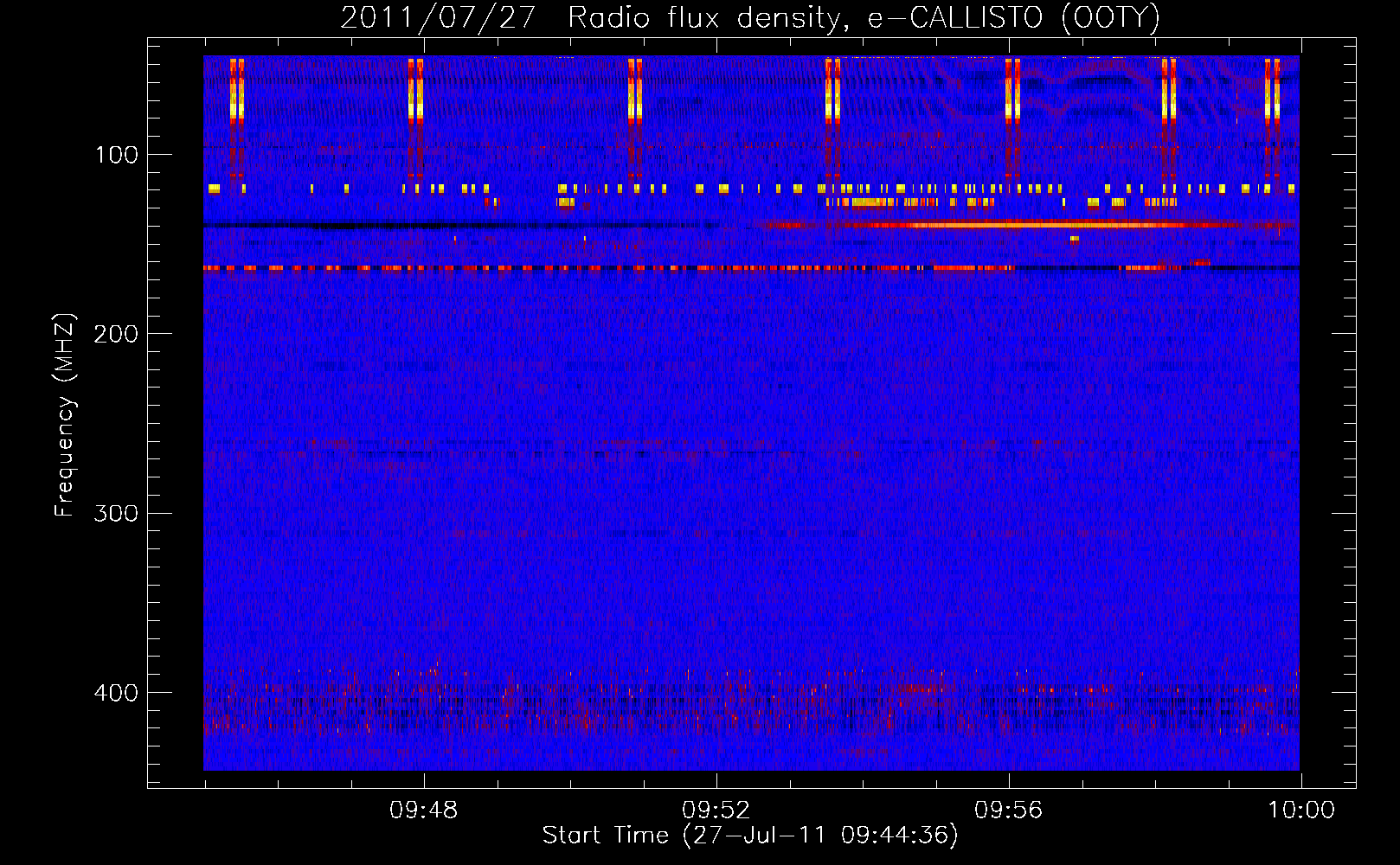Click the 09:52 time tick label

[x=716, y=811]
